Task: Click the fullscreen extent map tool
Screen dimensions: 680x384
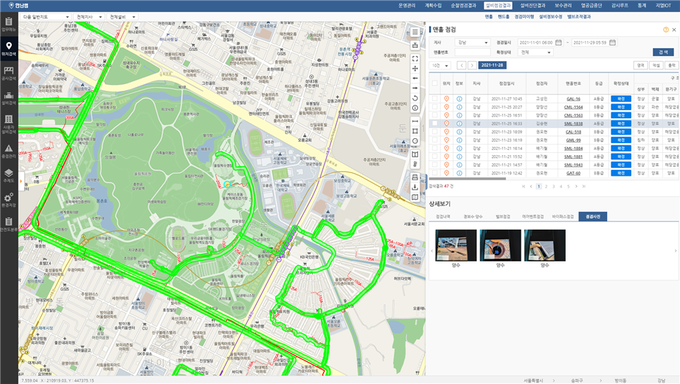Action: [415, 59]
